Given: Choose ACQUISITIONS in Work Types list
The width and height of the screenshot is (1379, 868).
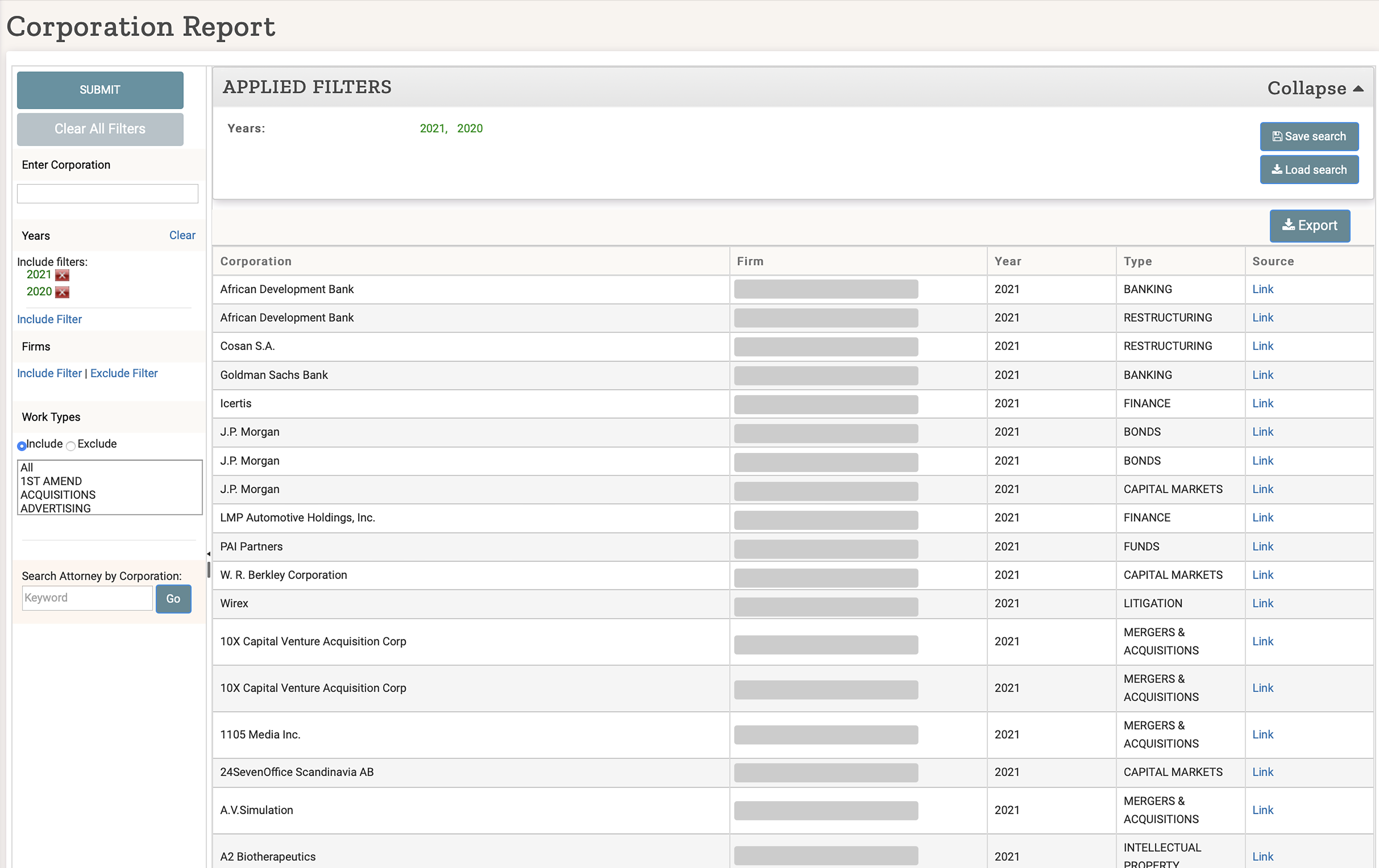Looking at the screenshot, I should coord(109,495).
